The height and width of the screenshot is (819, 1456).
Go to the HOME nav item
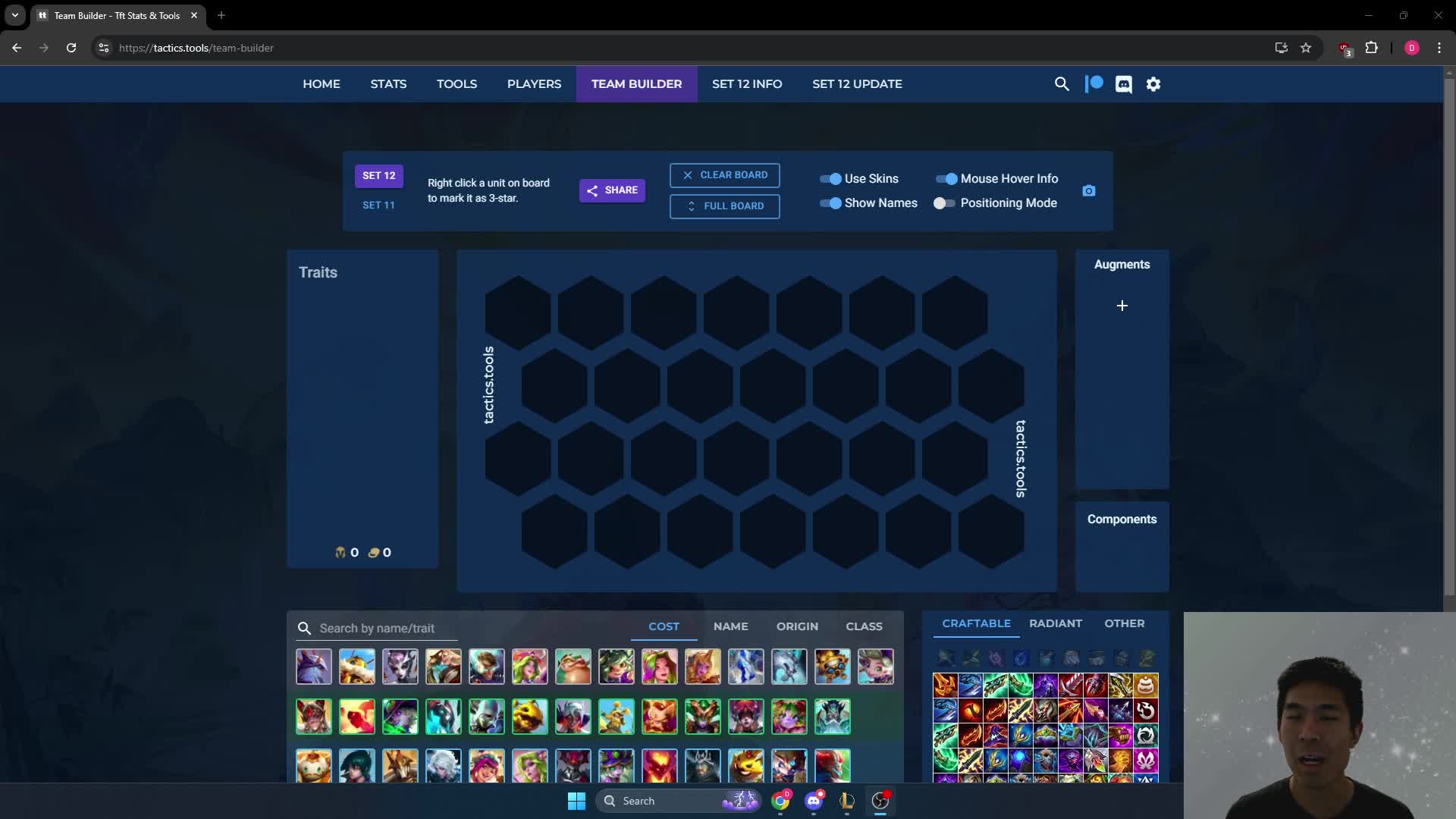click(322, 84)
